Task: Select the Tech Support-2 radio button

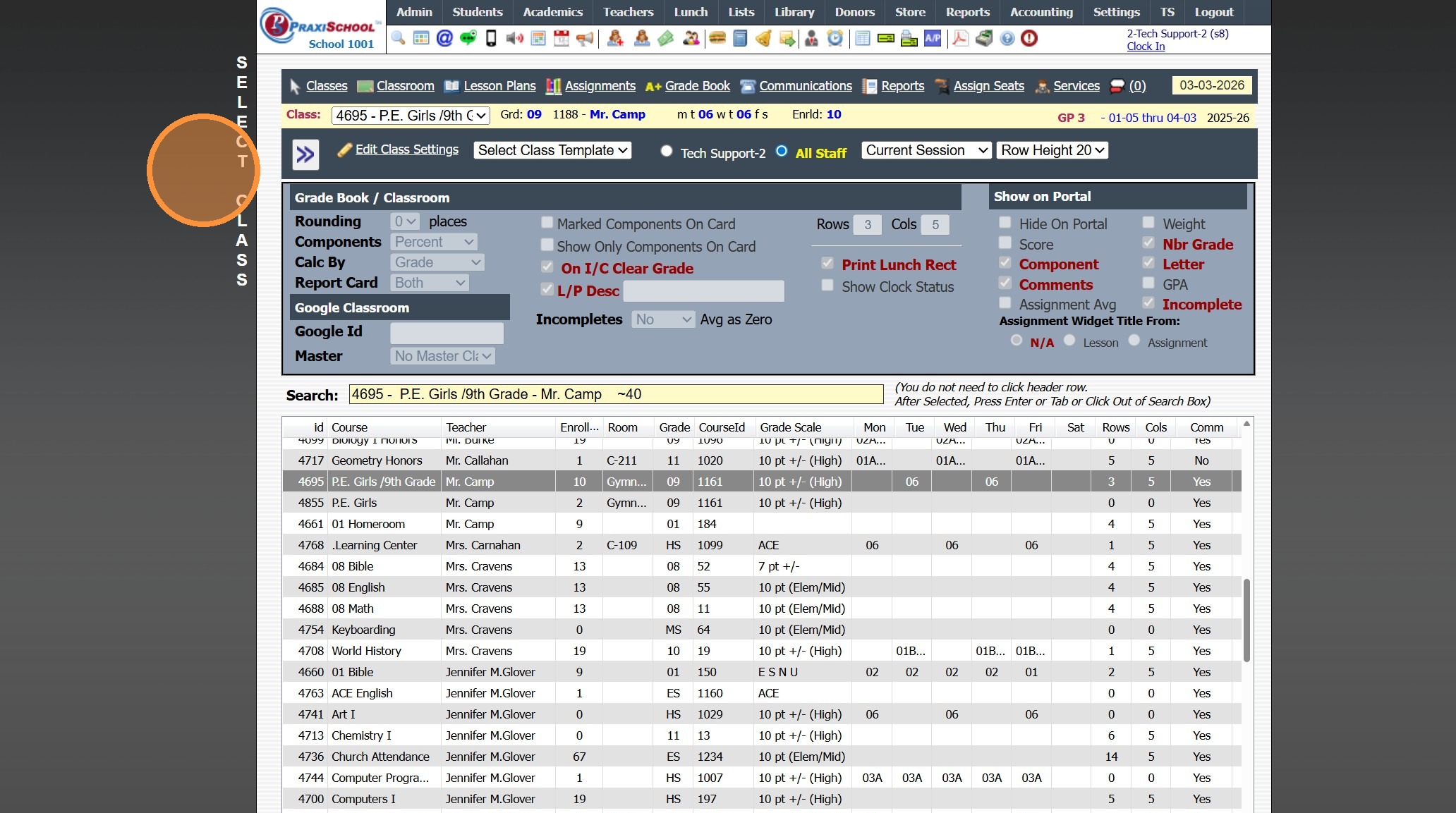Action: tap(666, 151)
